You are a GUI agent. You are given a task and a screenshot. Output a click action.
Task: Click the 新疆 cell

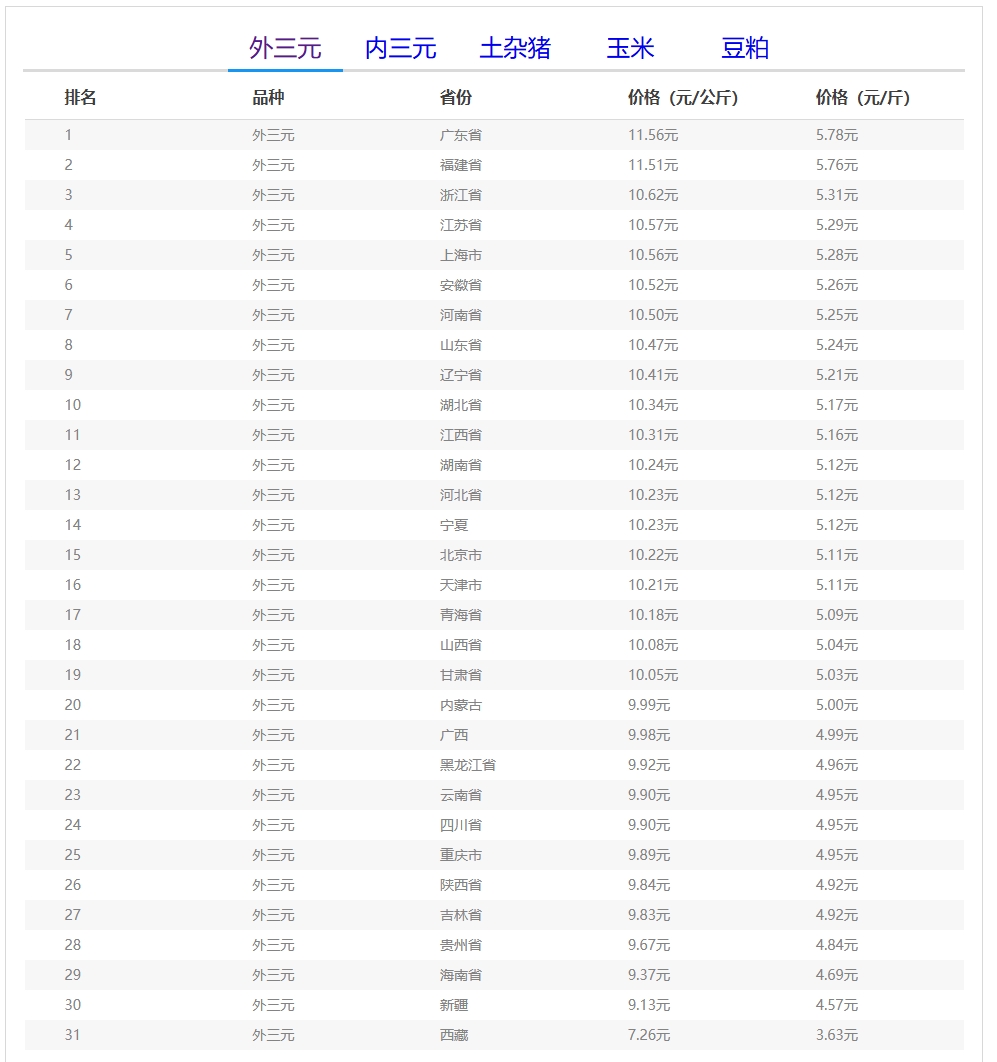click(x=454, y=1005)
